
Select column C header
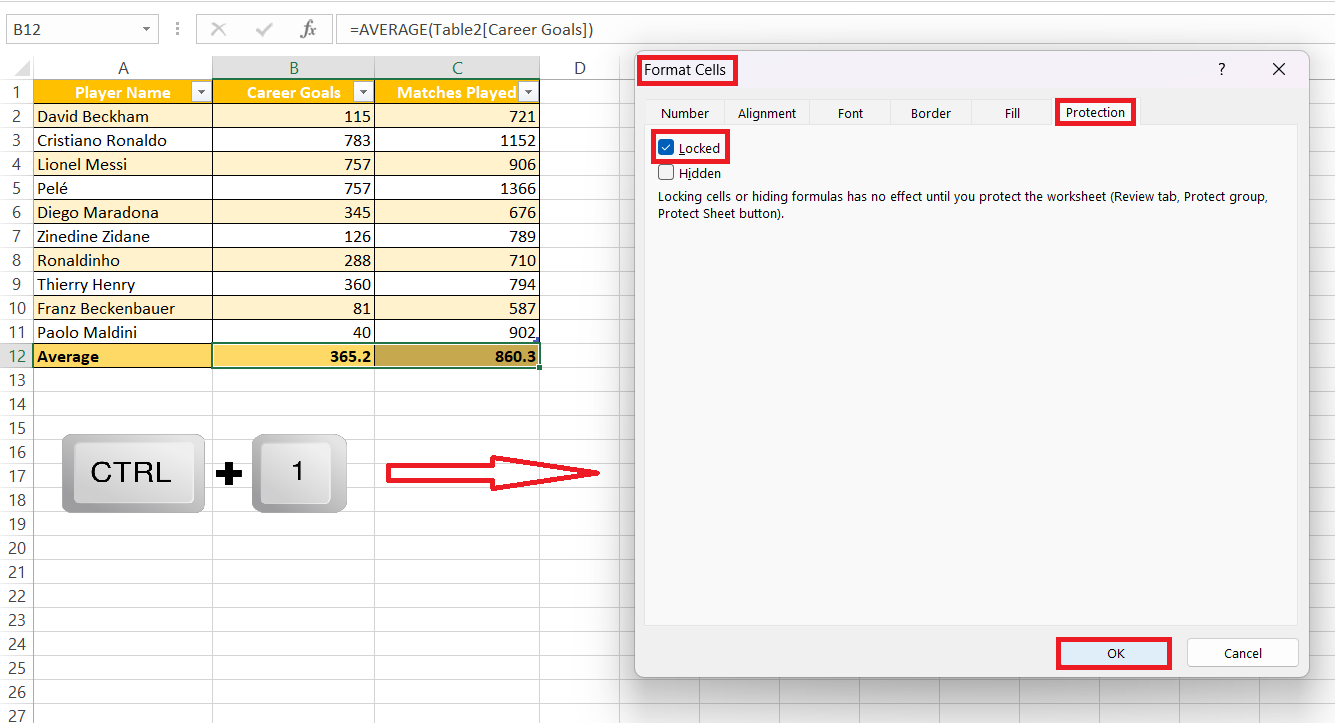(x=457, y=68)
